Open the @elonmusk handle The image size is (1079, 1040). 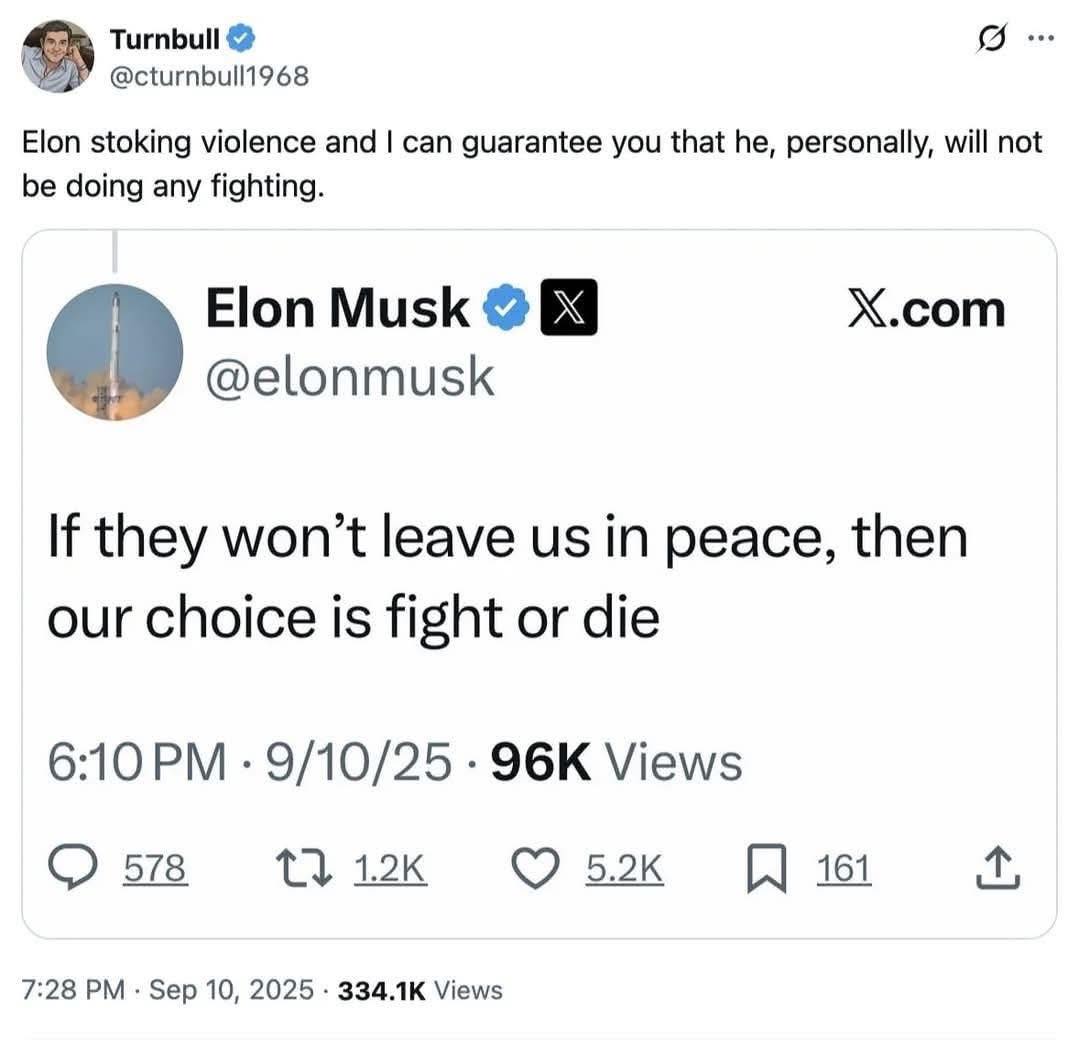pyautogui.click(x=350, y=377)
